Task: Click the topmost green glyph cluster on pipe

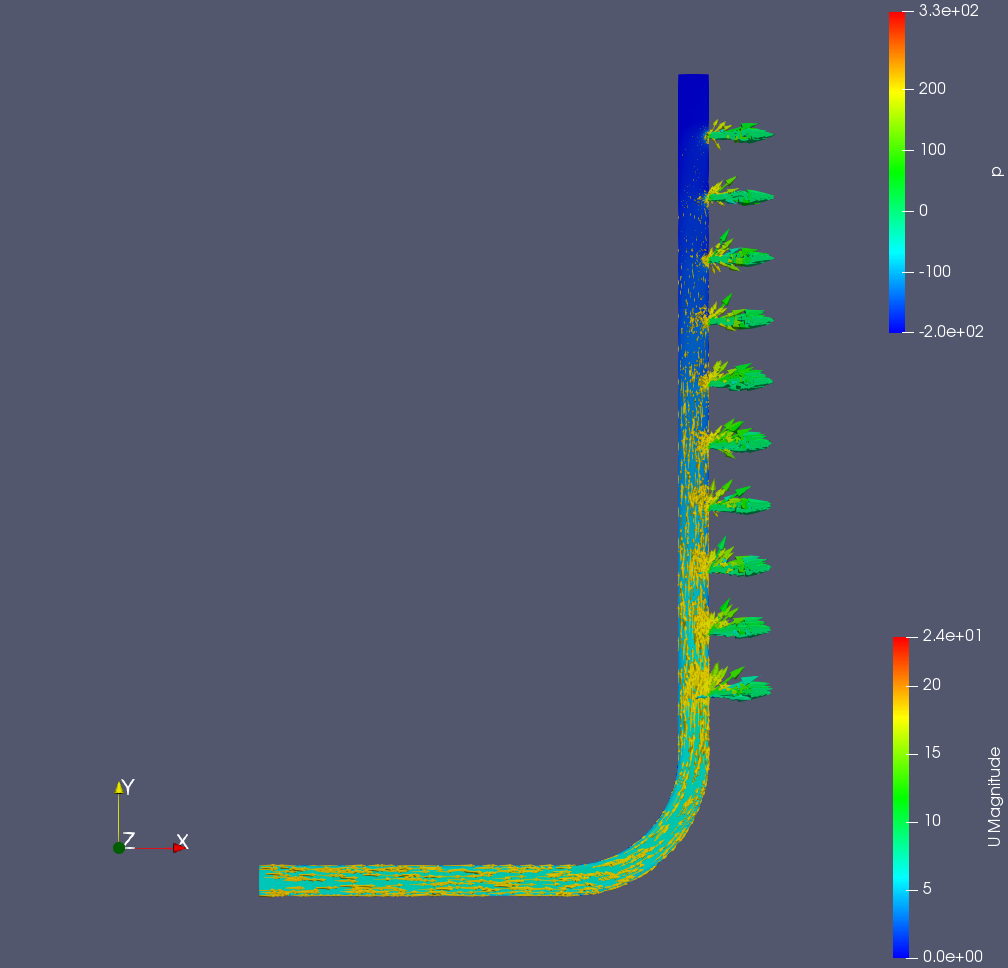Action: pos(741,132)
